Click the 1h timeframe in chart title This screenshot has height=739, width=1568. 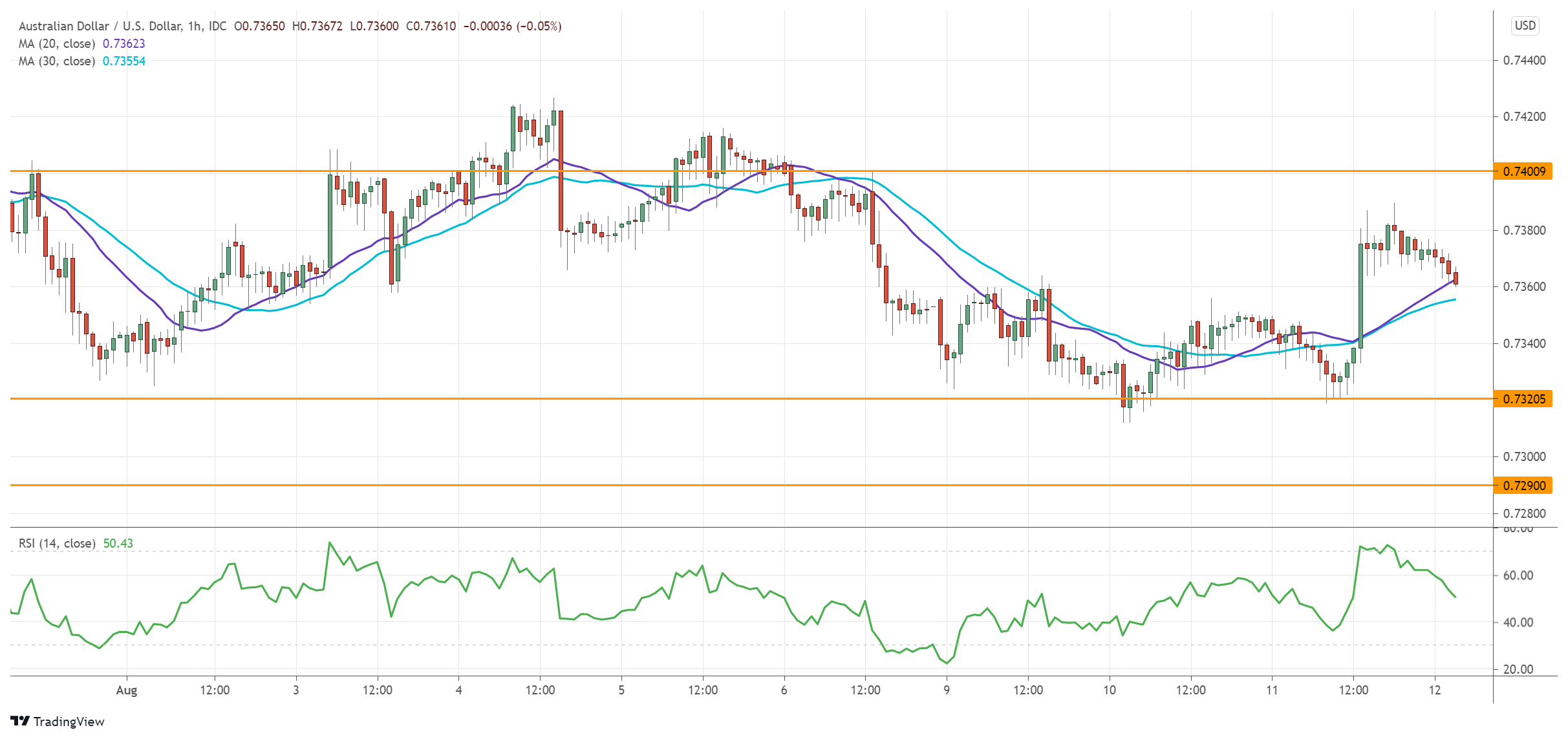click(194, 26)
